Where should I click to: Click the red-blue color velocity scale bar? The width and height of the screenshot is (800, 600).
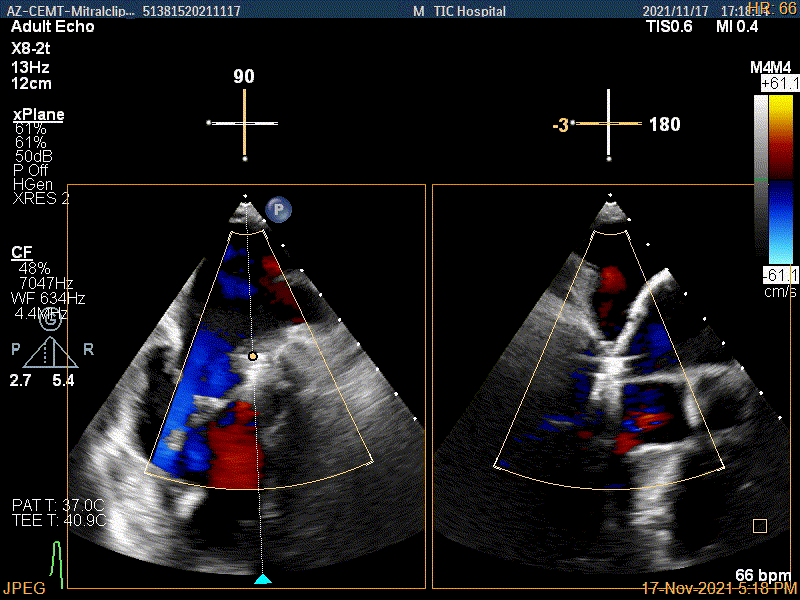pos(780,180)
